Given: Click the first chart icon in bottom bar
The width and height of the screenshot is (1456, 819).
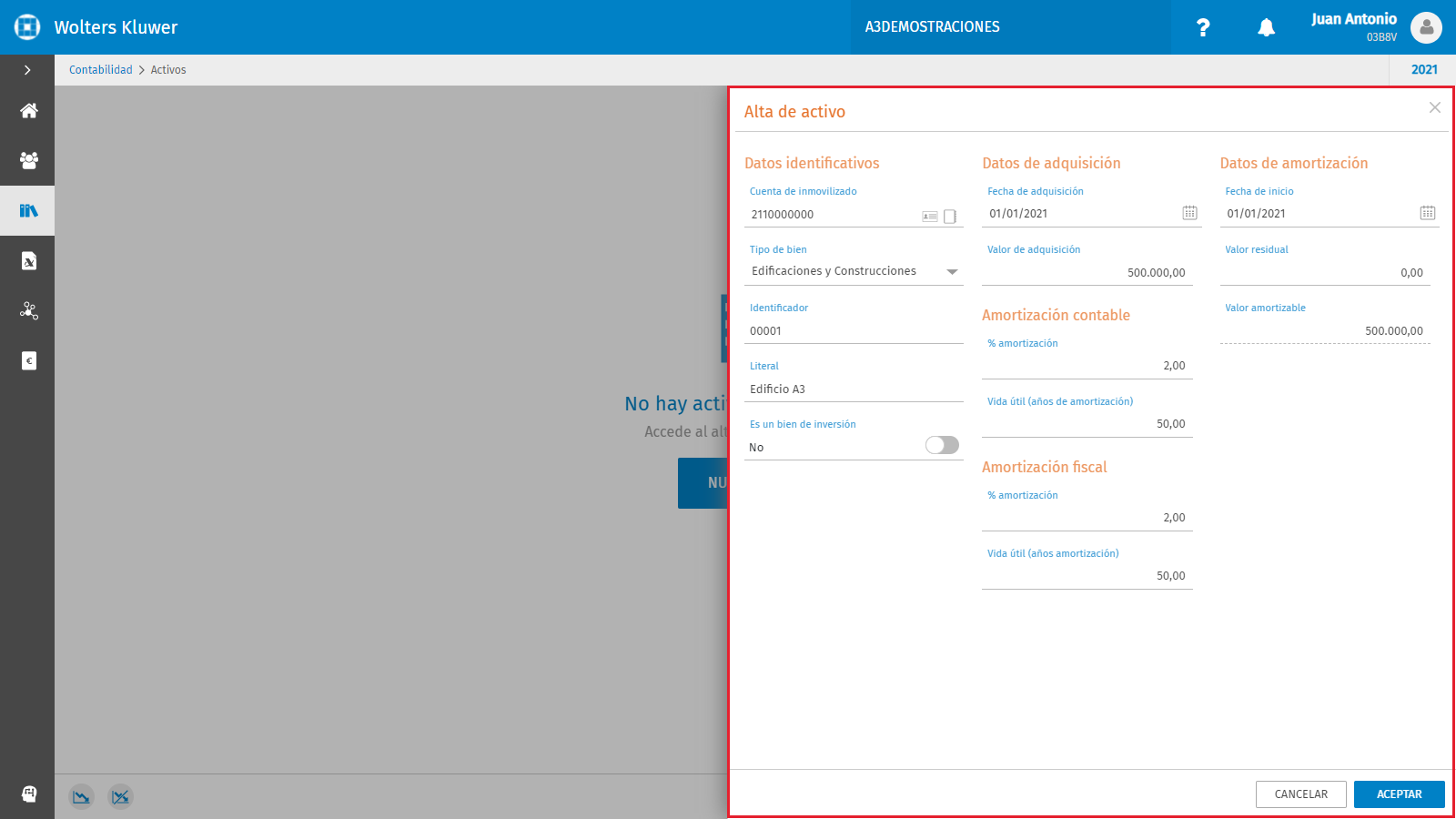Looking at the screenshot, I should tap(82, 797).
